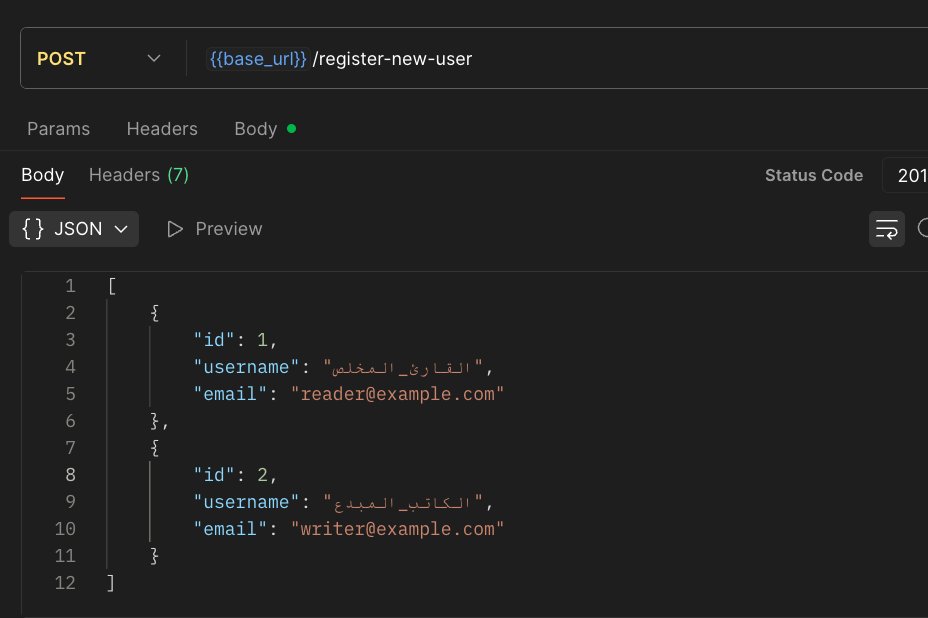
Task: Click the Preview play triangle icon
Action: tap(175, 229)
